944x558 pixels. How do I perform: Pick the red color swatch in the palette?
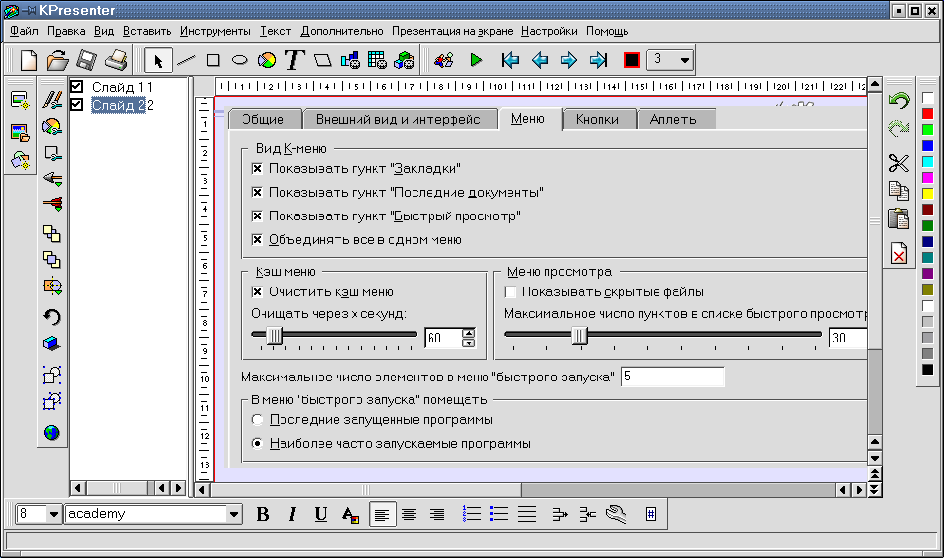tap(928, 113)
